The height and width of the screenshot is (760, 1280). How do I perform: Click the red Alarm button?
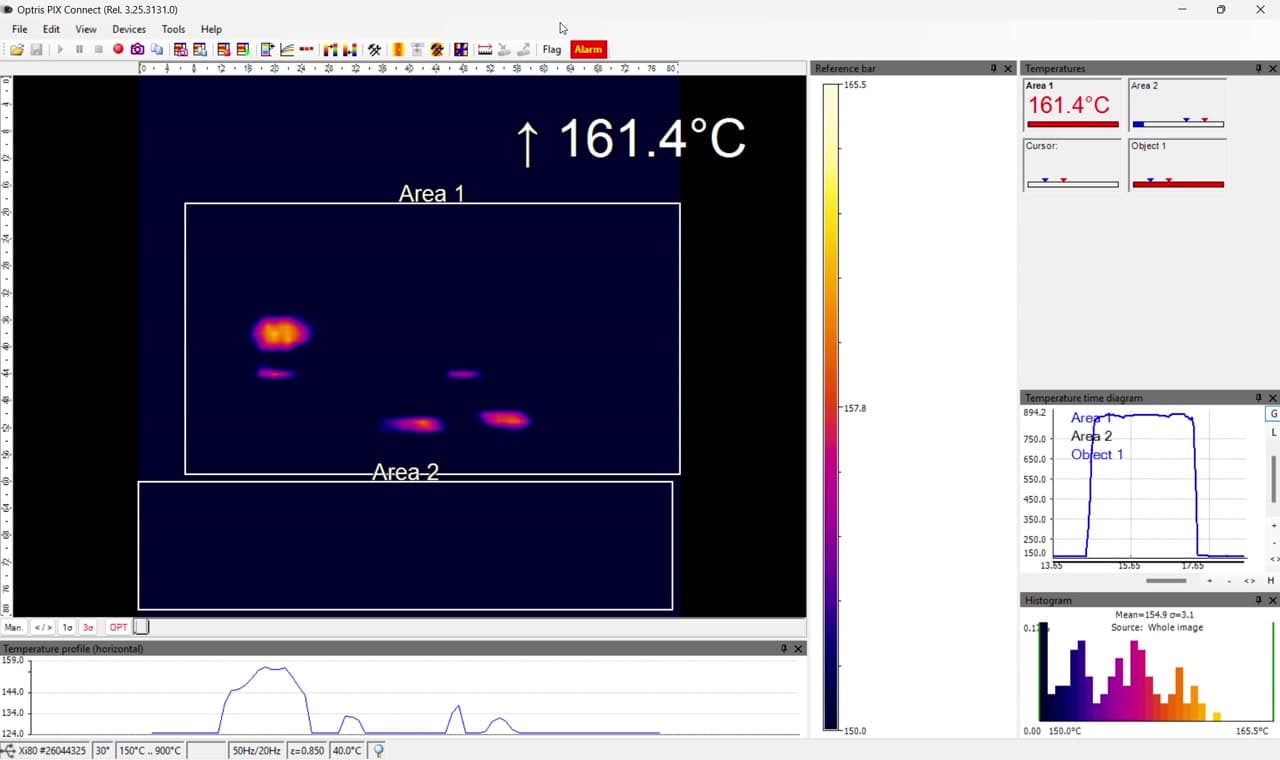tap(588, 49)
